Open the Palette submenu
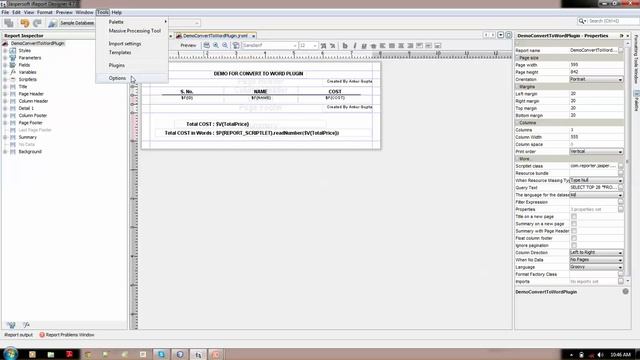The image size is (640, 360). (x=116, y=22)
